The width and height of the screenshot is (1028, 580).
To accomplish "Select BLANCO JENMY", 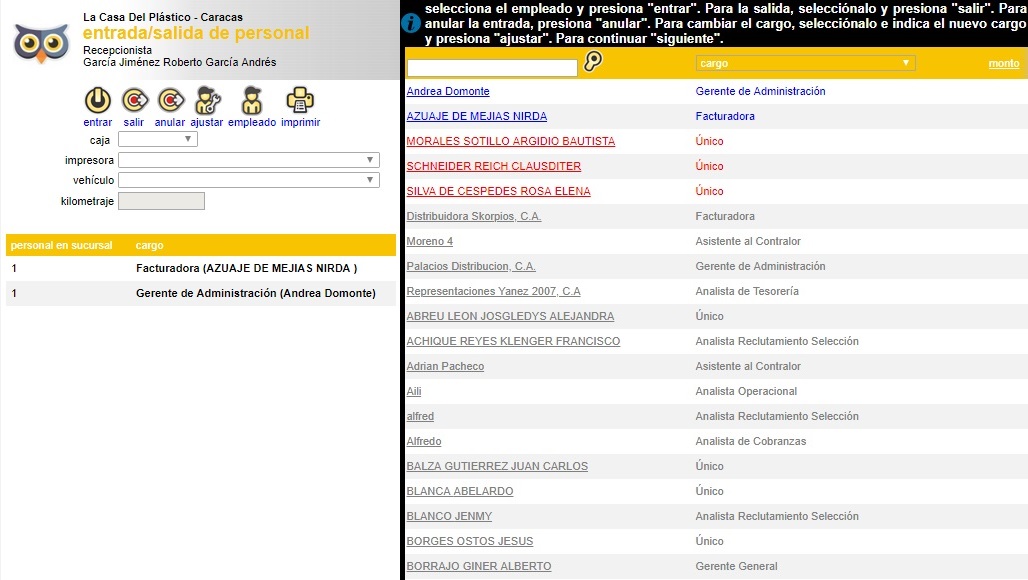I will [449, 516].
